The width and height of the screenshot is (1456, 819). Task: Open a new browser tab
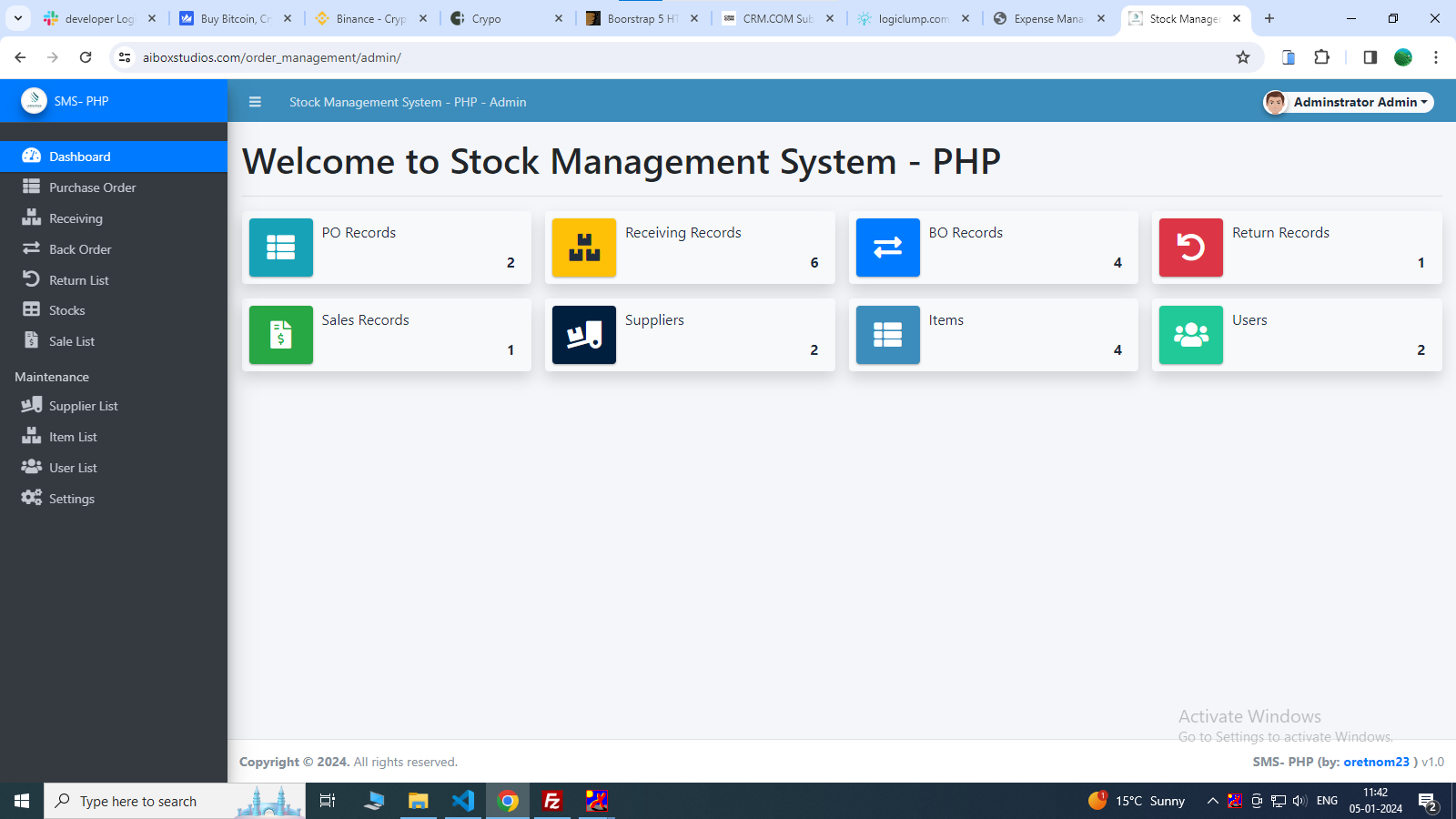click(1269, 18)
